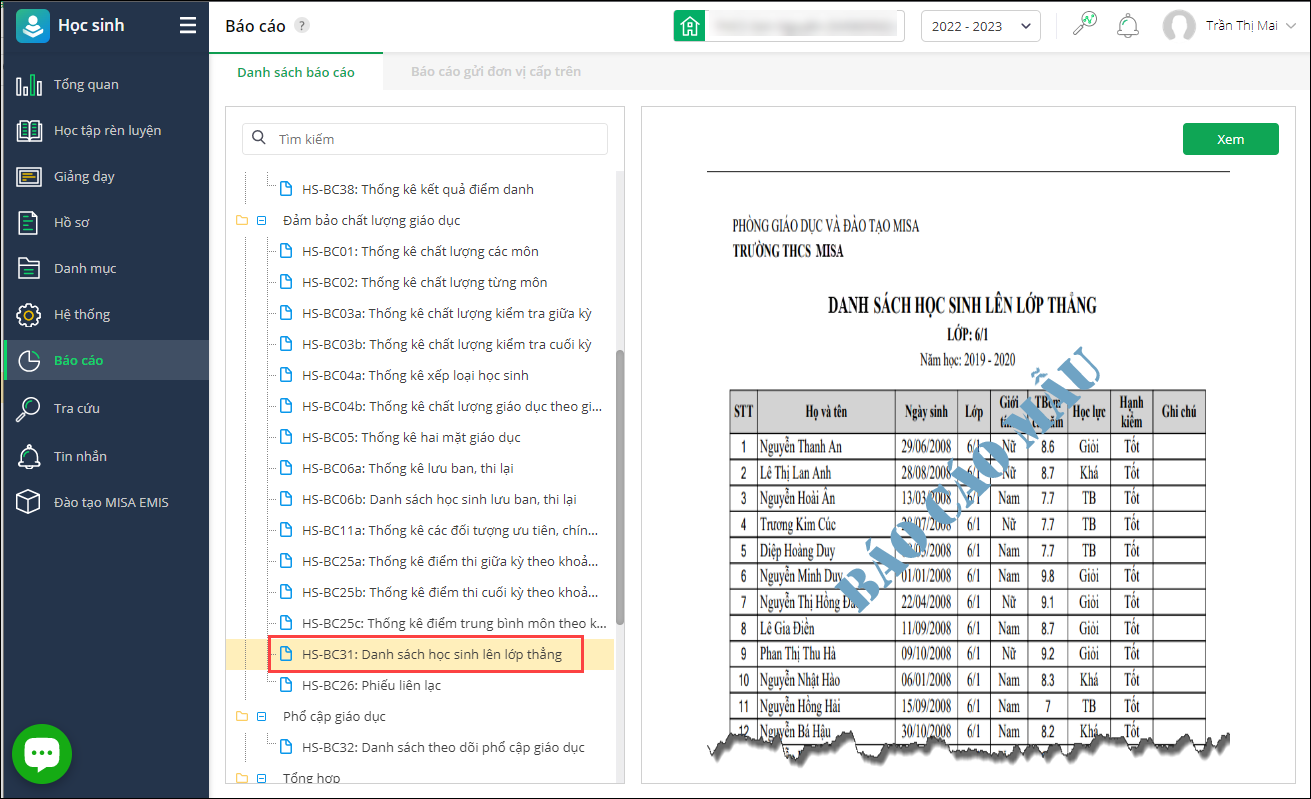Switch to Báo cáo gửi đơn vị cấp trên tab

click(x=496, y=72)
